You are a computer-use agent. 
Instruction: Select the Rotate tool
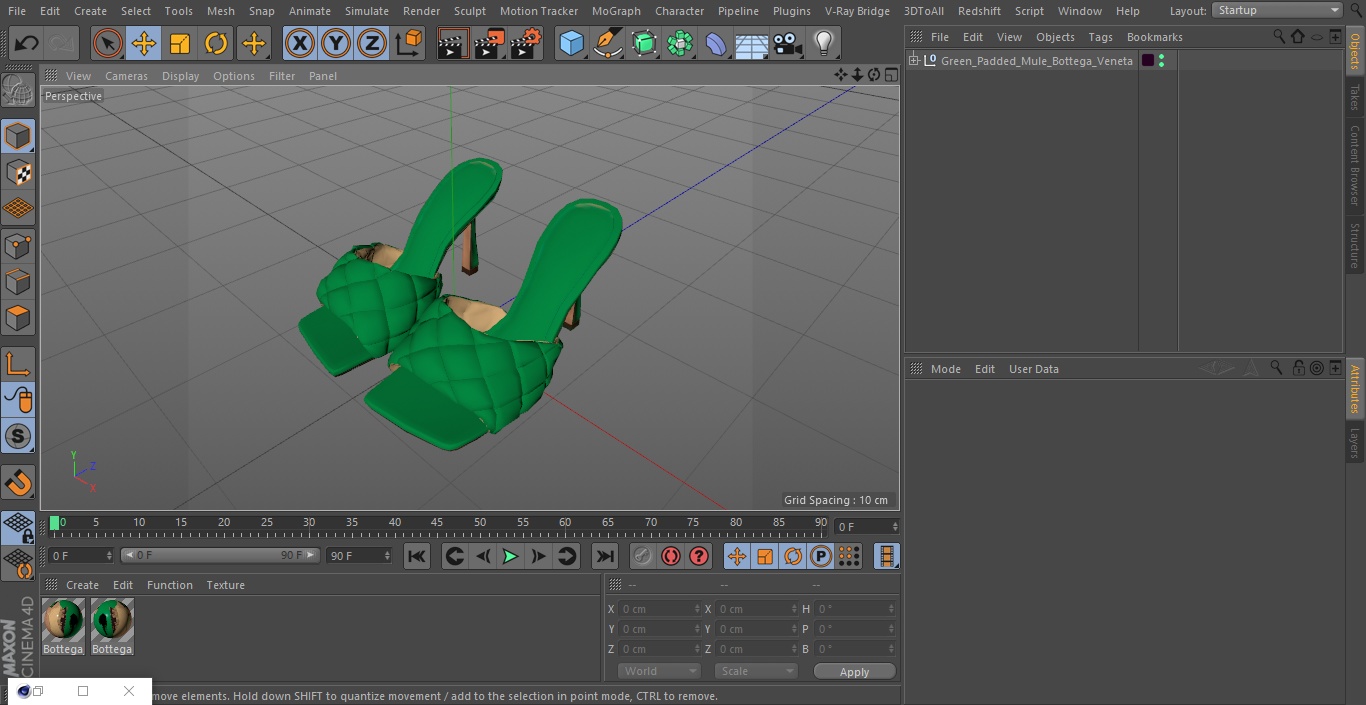tap(216, 43)
